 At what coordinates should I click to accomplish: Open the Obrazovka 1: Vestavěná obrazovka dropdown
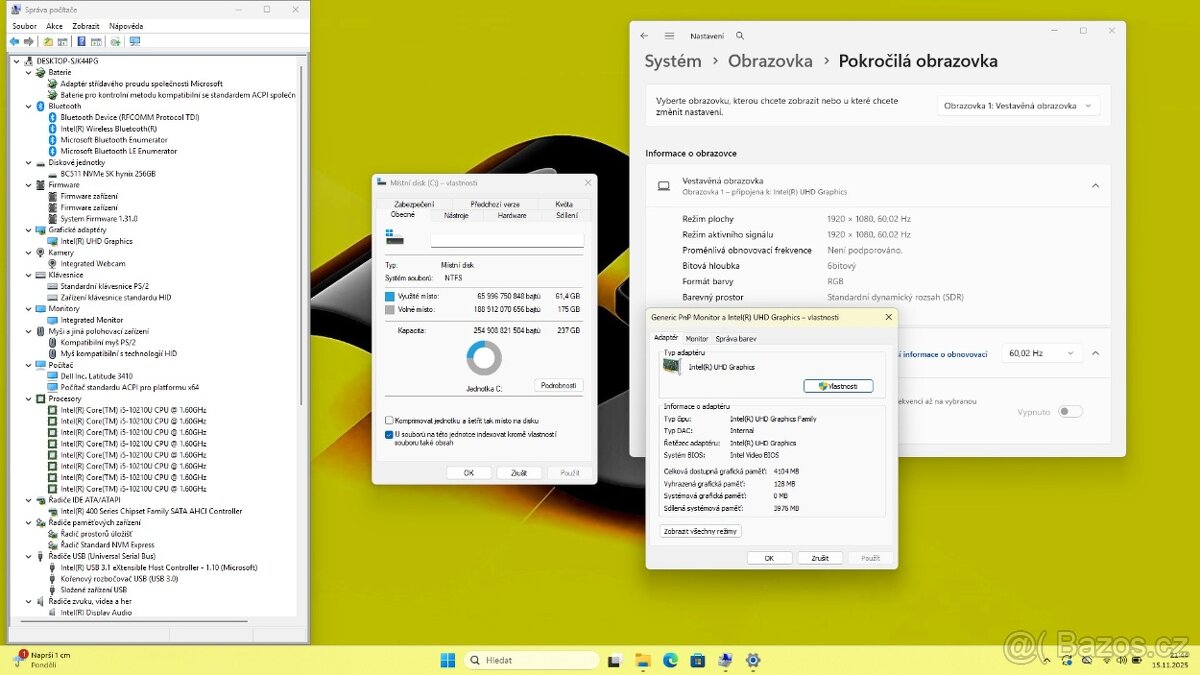point(1019,104)
